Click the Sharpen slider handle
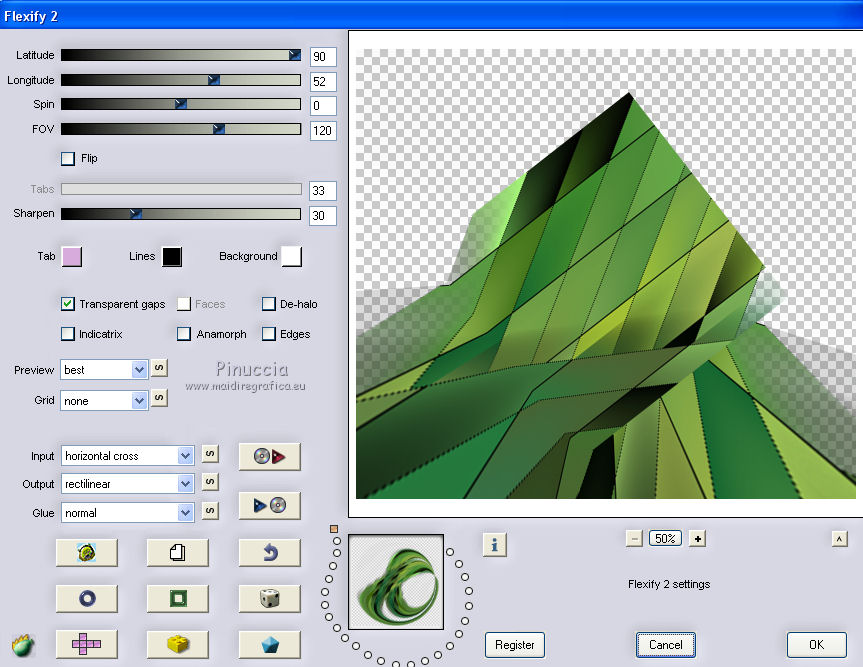This screenshot has height=667, width=863. pos(135,214)
